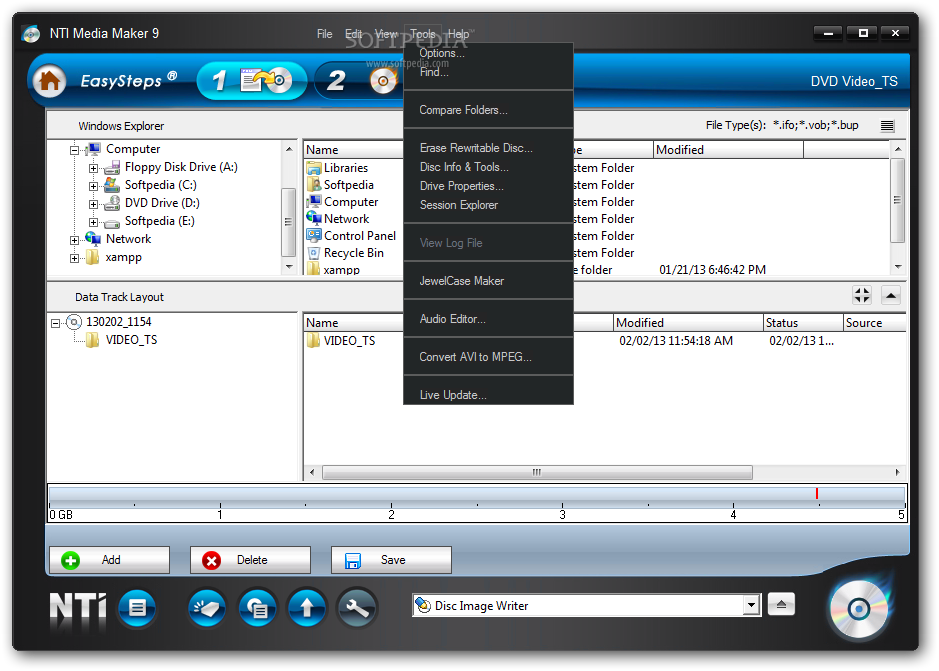The width and height of the screenshot is (939, 671).
Task: Expand the xampp tree node
Action: 74,258
